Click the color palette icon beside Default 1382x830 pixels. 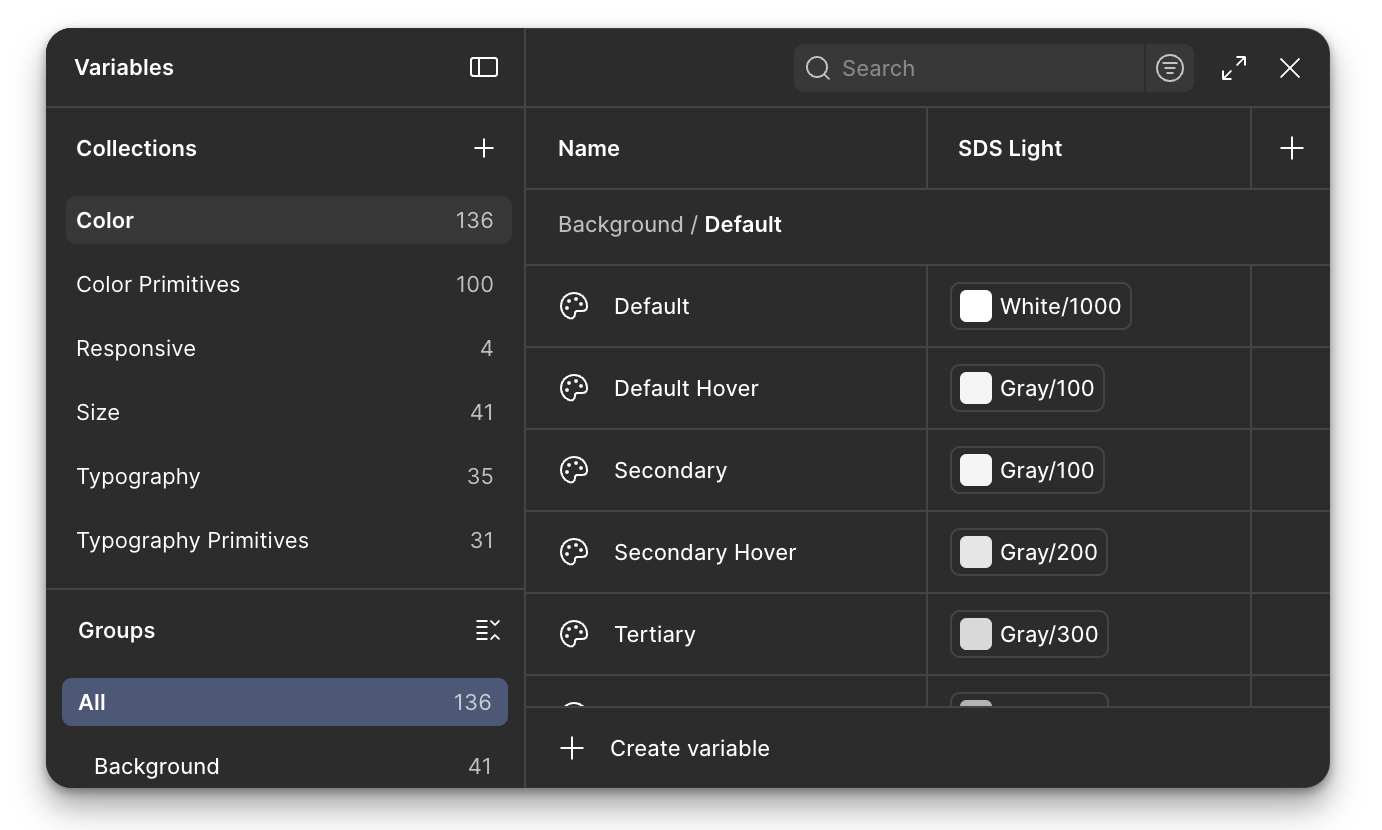574,306
